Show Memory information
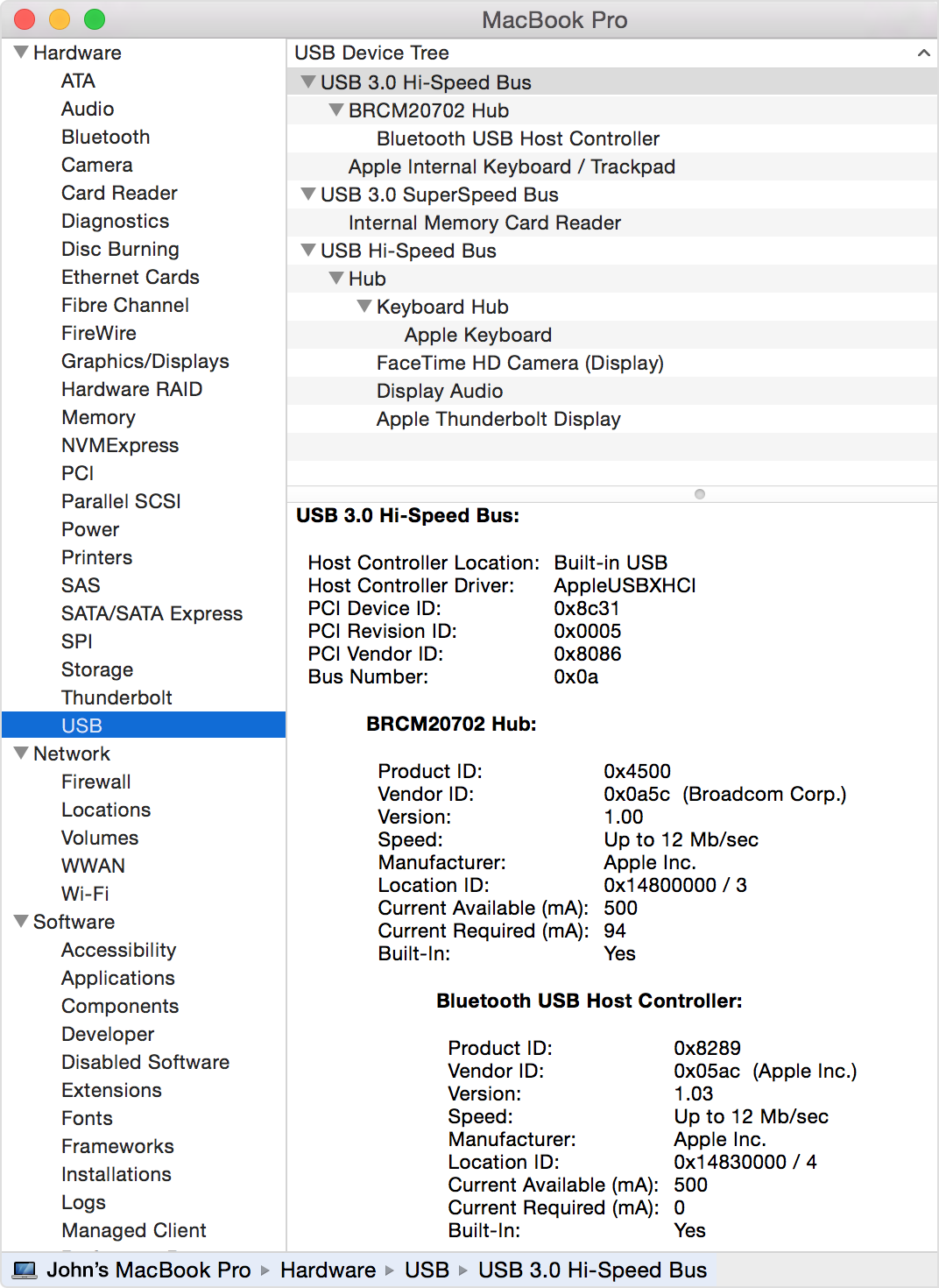This screenshot has height=1288, width=939. point(98,418)
